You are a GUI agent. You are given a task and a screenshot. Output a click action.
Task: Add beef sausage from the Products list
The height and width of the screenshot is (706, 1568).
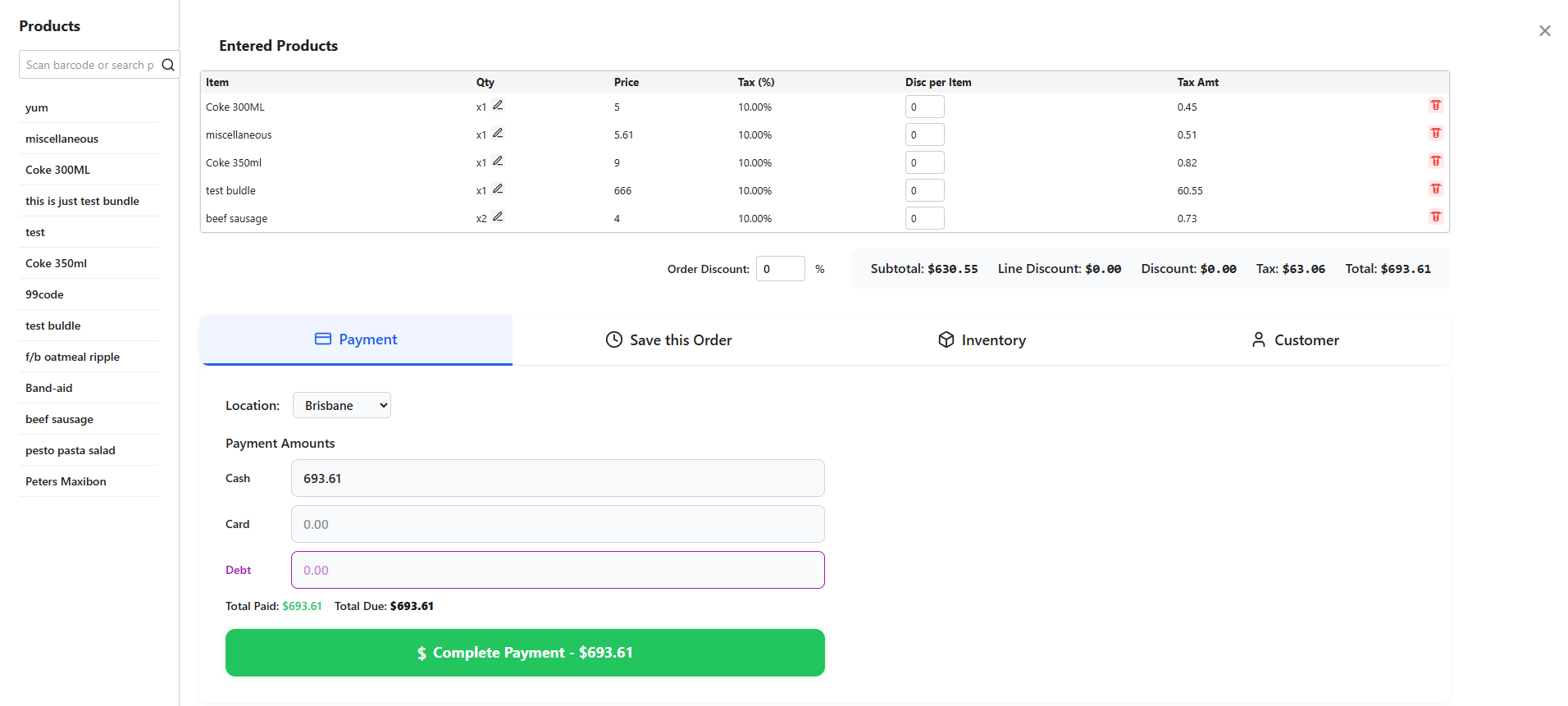pyautogui.click(x=89, y=419)
